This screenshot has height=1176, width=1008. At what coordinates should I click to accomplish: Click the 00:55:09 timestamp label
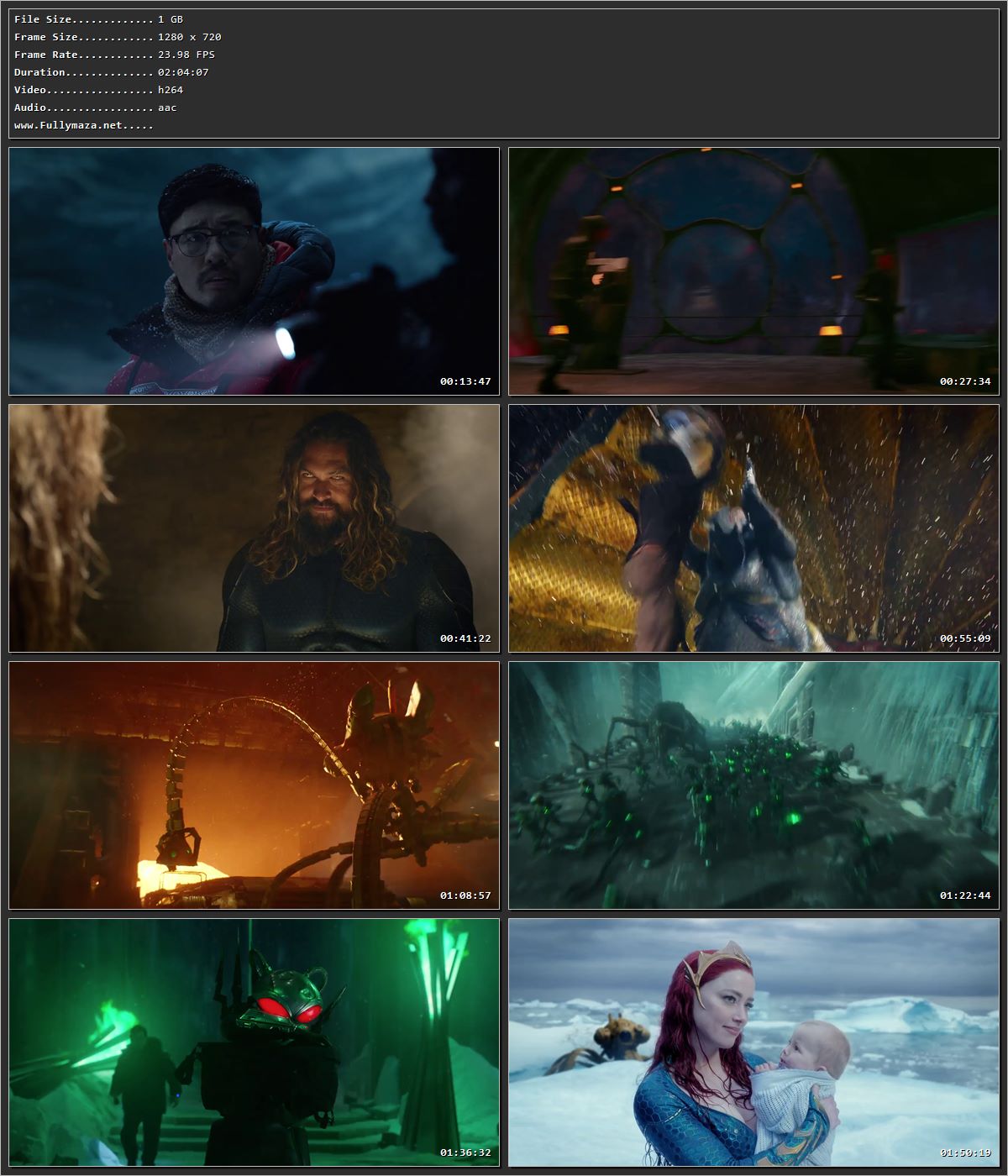965,638
